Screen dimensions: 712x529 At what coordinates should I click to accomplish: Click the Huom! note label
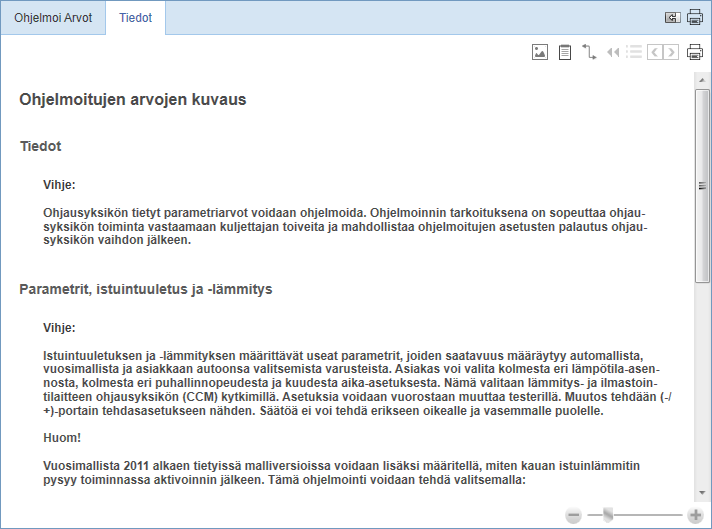coord(62,438)
